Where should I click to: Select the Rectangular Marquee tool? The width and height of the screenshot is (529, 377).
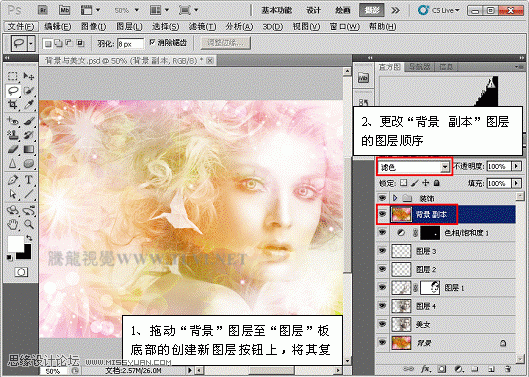[x=12, y=76]
